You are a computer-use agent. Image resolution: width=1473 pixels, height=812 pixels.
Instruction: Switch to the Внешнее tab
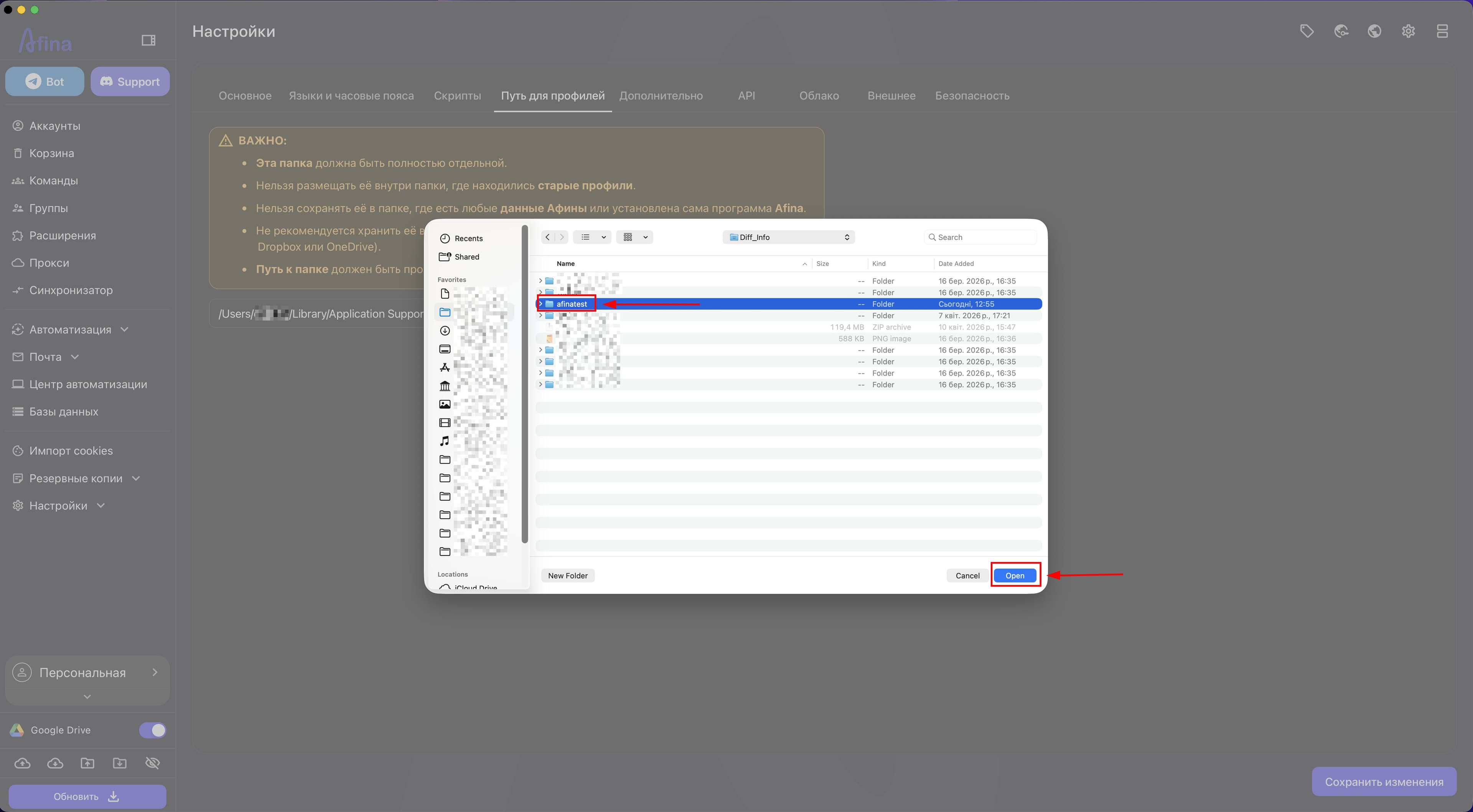click(x=891, y=96)
